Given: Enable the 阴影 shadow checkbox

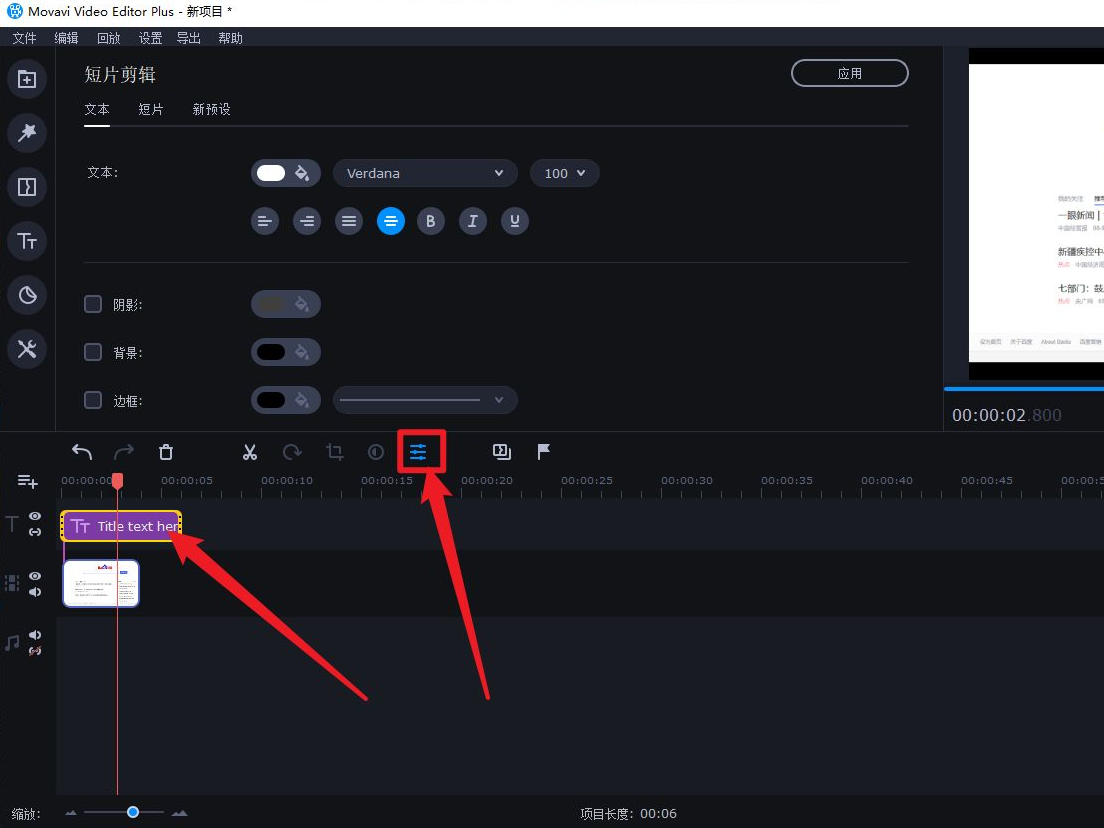Looking at the screenshot, I should 93,304.
